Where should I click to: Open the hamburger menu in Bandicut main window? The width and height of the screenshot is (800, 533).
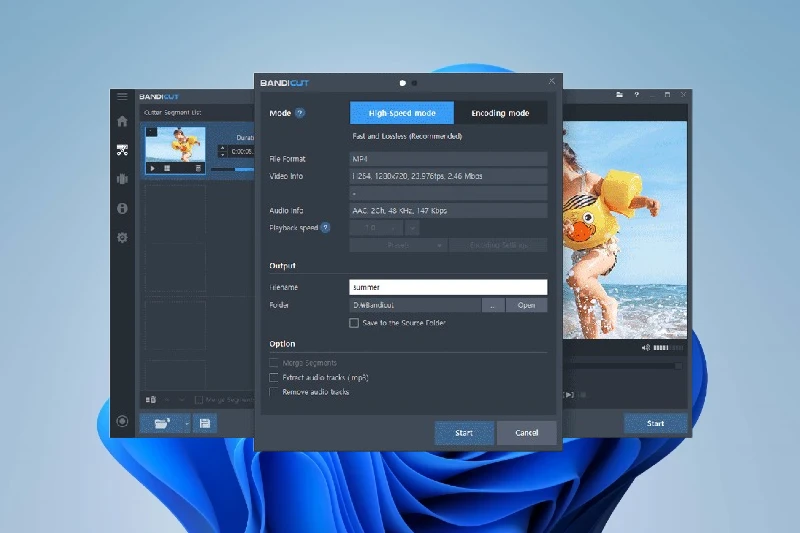pyautogui.click(x=122, y=96)
